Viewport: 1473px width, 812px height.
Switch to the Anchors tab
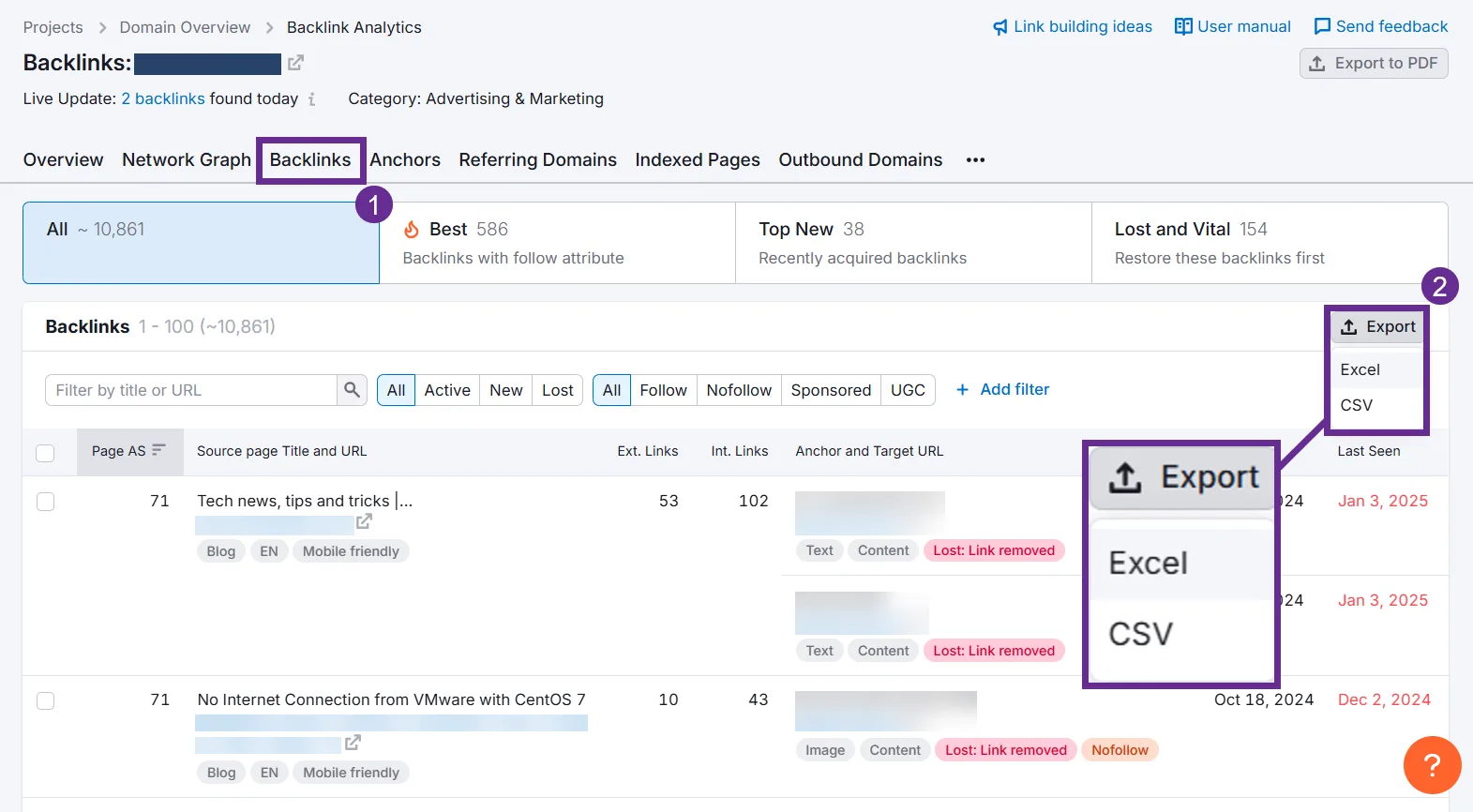[x=405, y=160]
